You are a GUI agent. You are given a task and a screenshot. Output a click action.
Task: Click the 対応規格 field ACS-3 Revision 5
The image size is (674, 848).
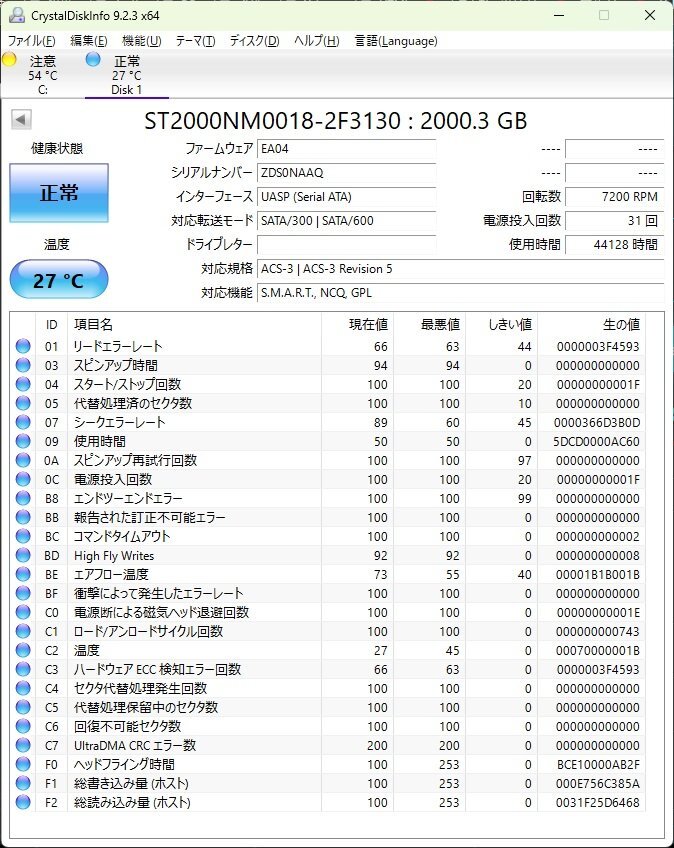[461, 269]
